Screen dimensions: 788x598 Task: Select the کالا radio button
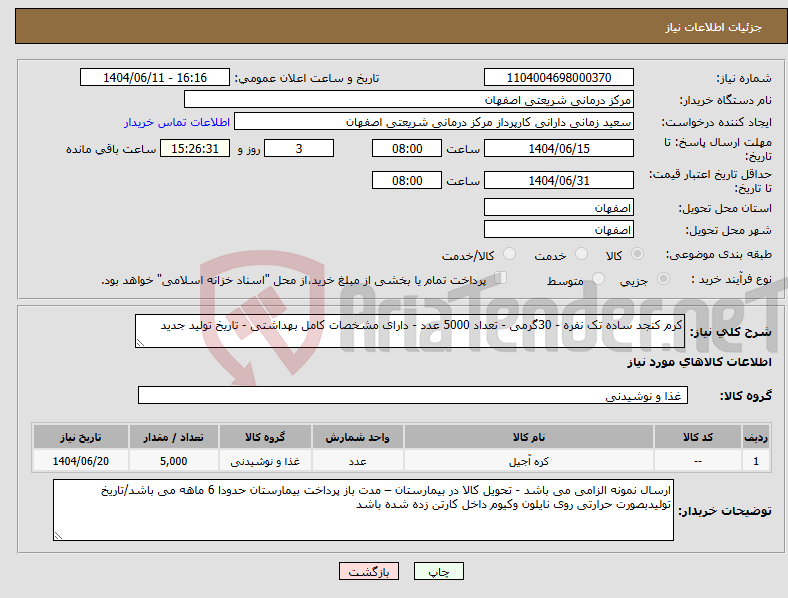click(637, 254)
